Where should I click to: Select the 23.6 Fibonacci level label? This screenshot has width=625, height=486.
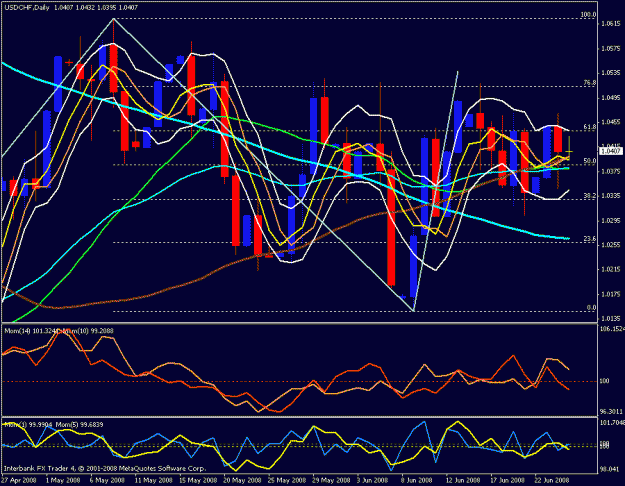click(590, 239)
